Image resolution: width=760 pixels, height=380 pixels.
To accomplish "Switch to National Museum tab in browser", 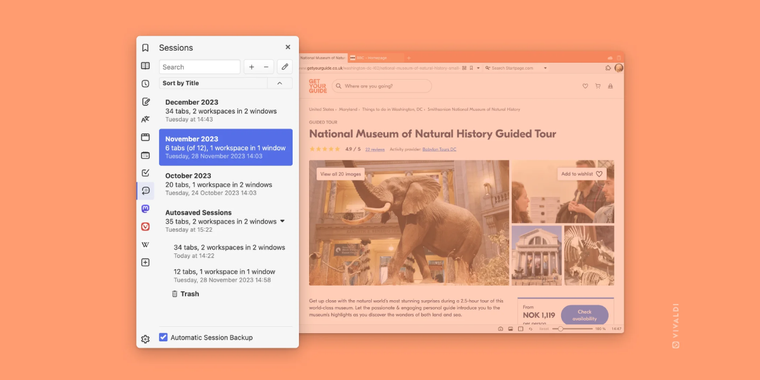I will (x=323, y=58).
